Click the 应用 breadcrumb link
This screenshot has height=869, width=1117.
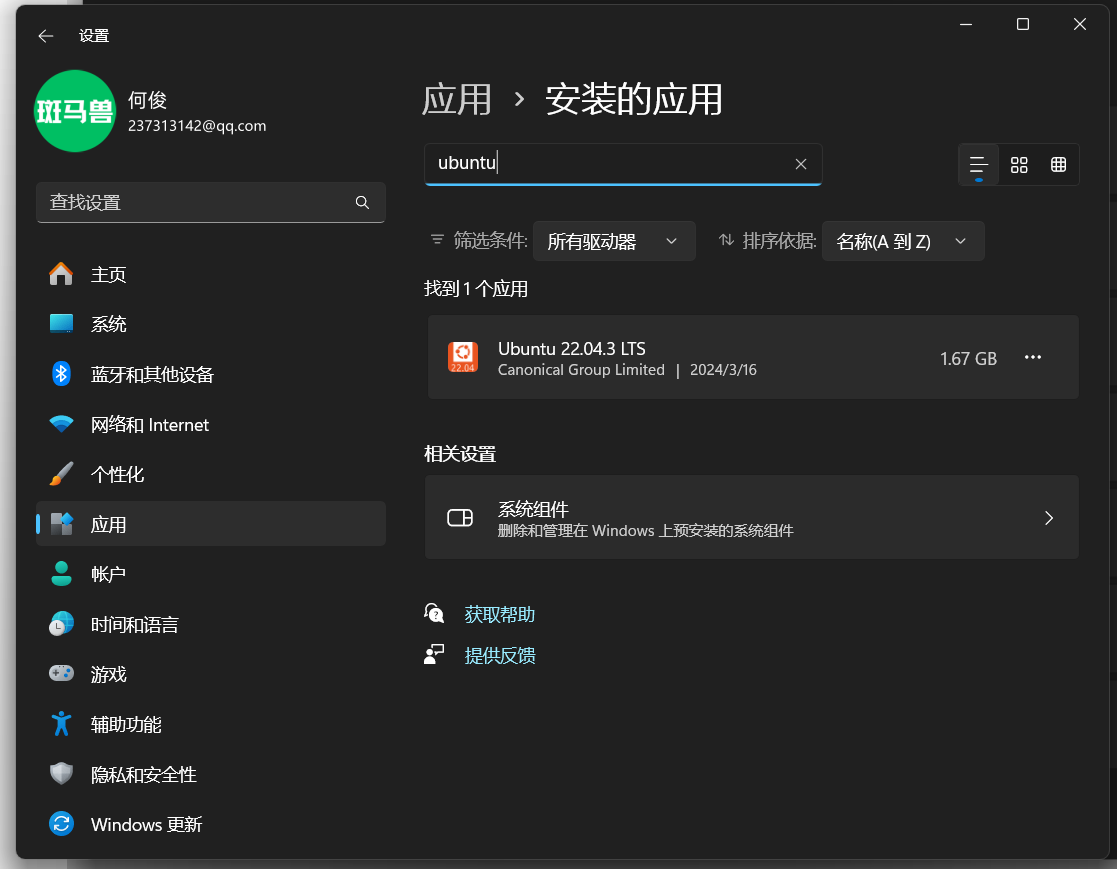tap(457, 99)
